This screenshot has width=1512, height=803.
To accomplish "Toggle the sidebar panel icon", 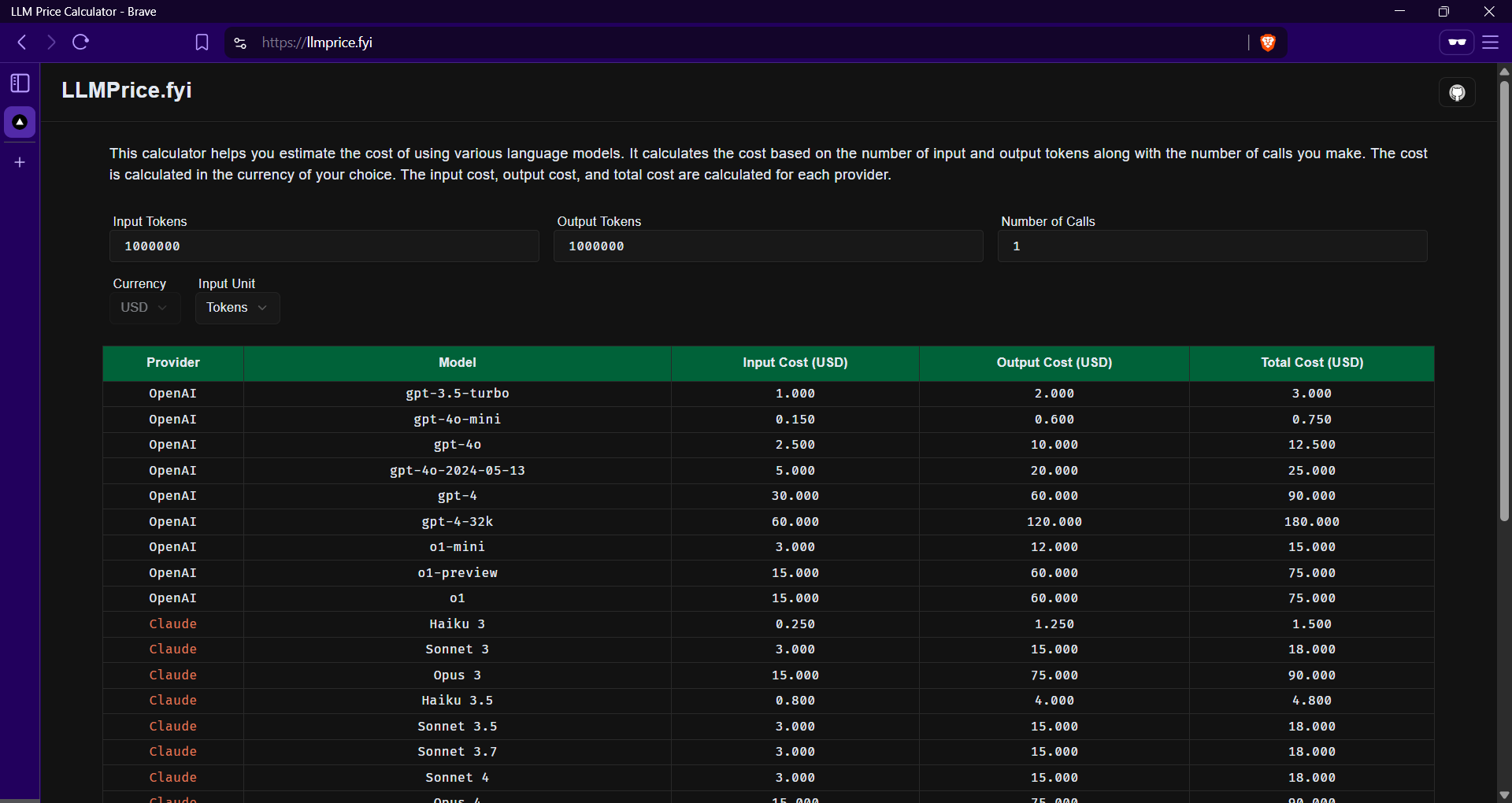I will (x=20, y=83).
